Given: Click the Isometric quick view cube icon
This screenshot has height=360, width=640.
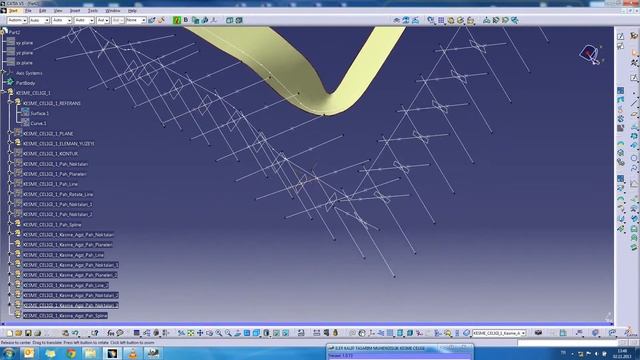Looking at the screenshot, I should (256, 333).
